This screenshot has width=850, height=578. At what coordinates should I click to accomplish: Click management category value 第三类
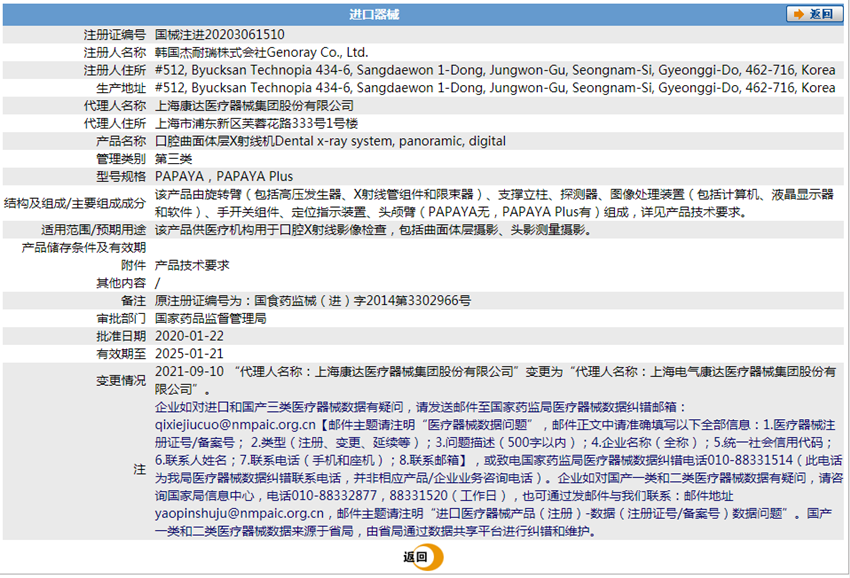click(173, 159)
